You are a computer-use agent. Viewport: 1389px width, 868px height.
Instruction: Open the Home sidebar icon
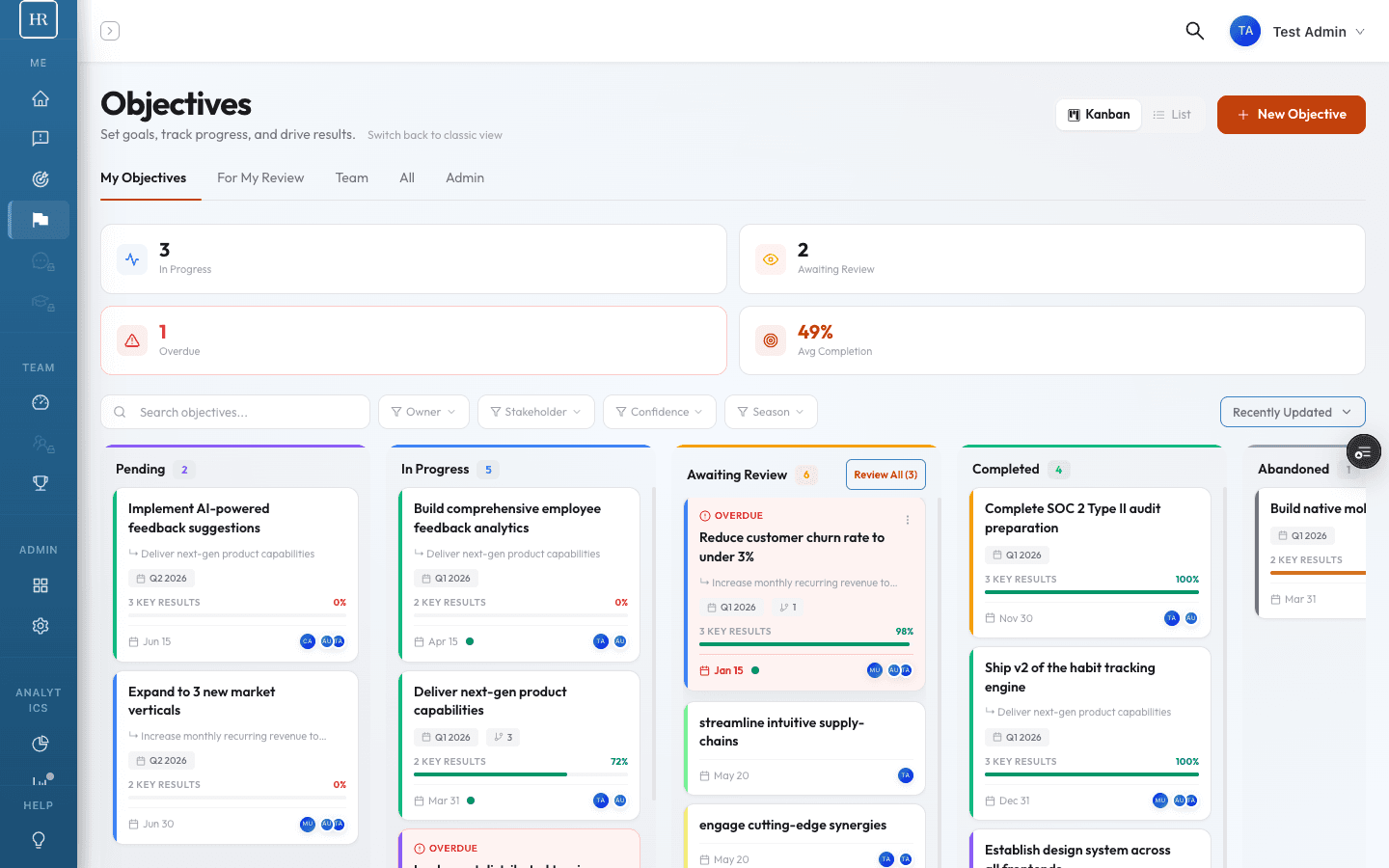40,98
